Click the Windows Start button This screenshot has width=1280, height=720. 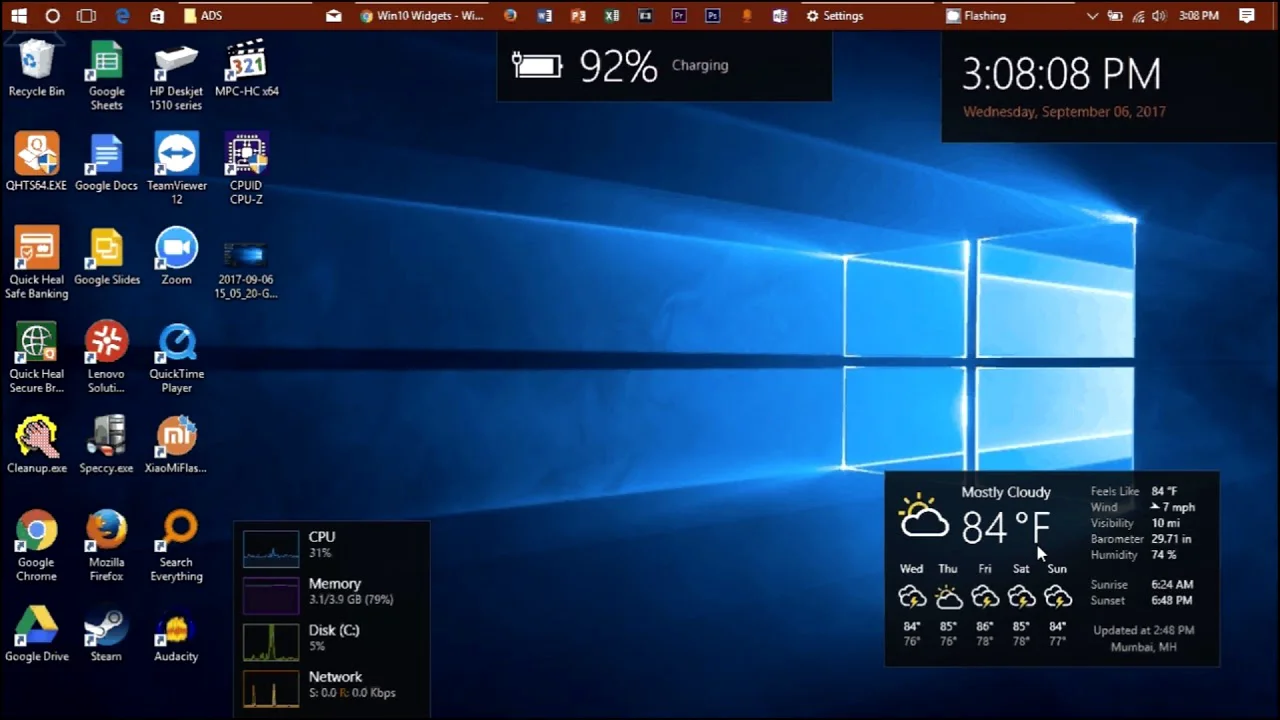tap(19, 16)
